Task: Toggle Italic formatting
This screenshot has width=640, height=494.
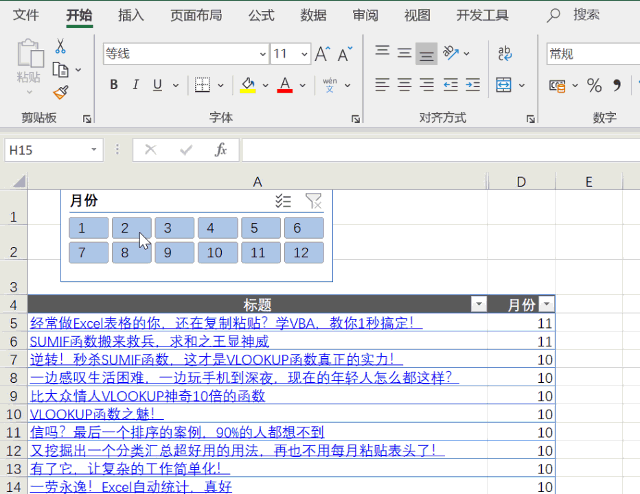Action: [136, 85]
